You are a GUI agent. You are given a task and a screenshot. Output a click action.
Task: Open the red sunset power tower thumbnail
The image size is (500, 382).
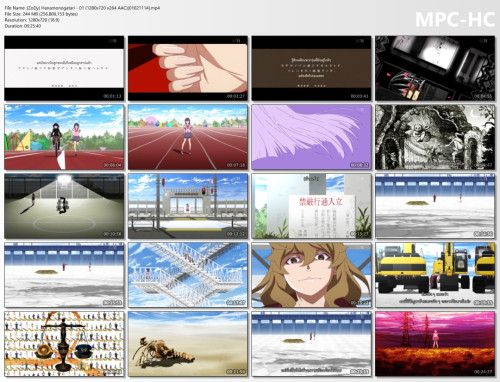(x=435, y=344)
